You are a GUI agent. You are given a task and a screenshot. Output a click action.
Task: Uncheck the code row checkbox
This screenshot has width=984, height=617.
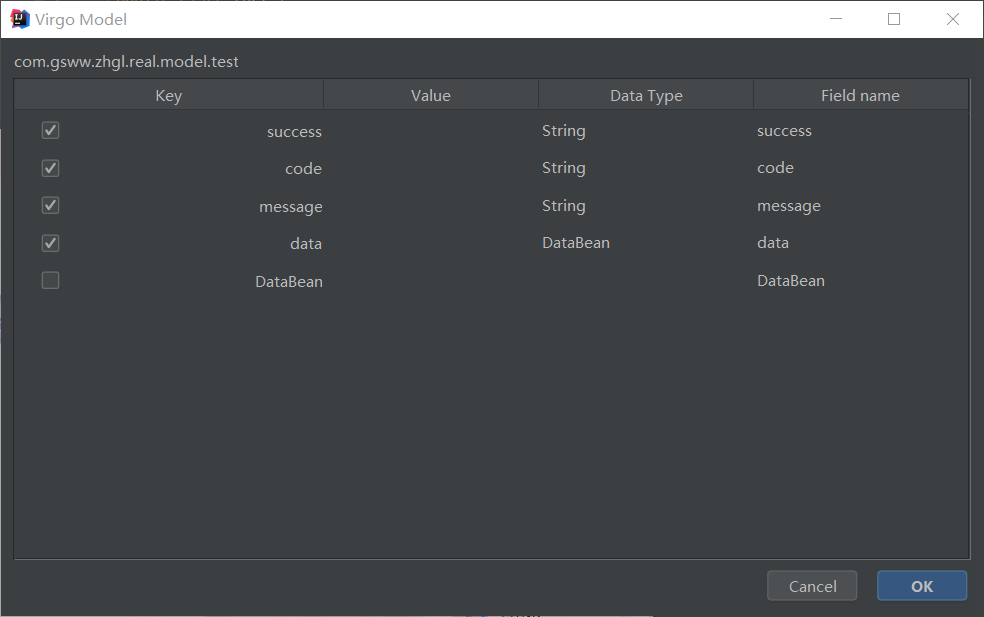coord(50,168)
